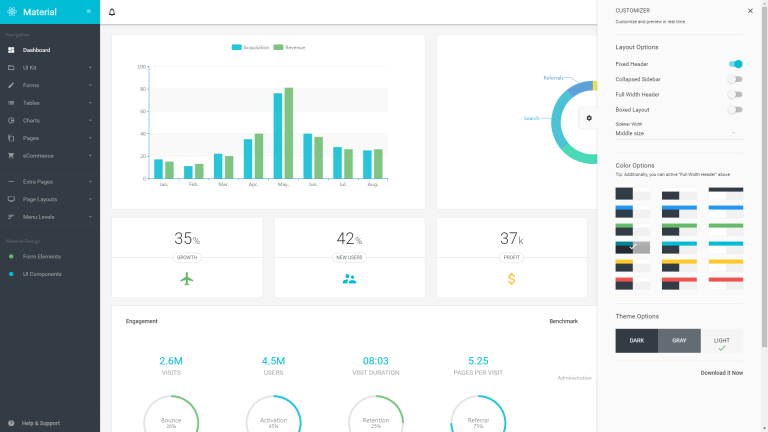768x432 pixels.
Task: Click the notification bell icon
Action: point(112,12)
